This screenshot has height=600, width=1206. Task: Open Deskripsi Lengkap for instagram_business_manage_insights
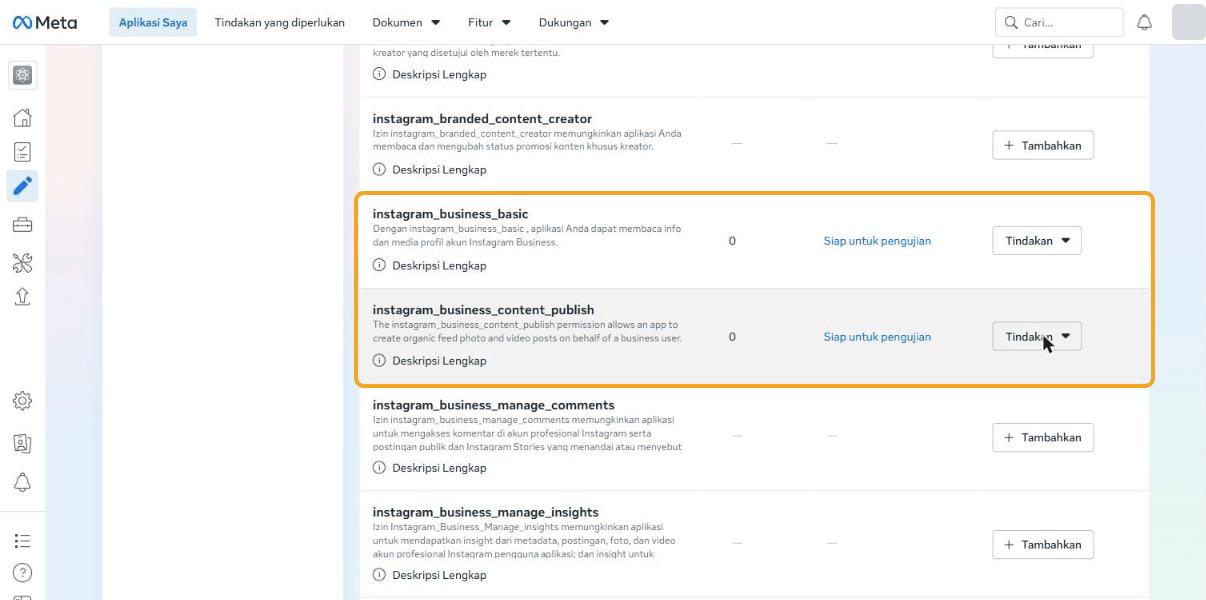439,575
